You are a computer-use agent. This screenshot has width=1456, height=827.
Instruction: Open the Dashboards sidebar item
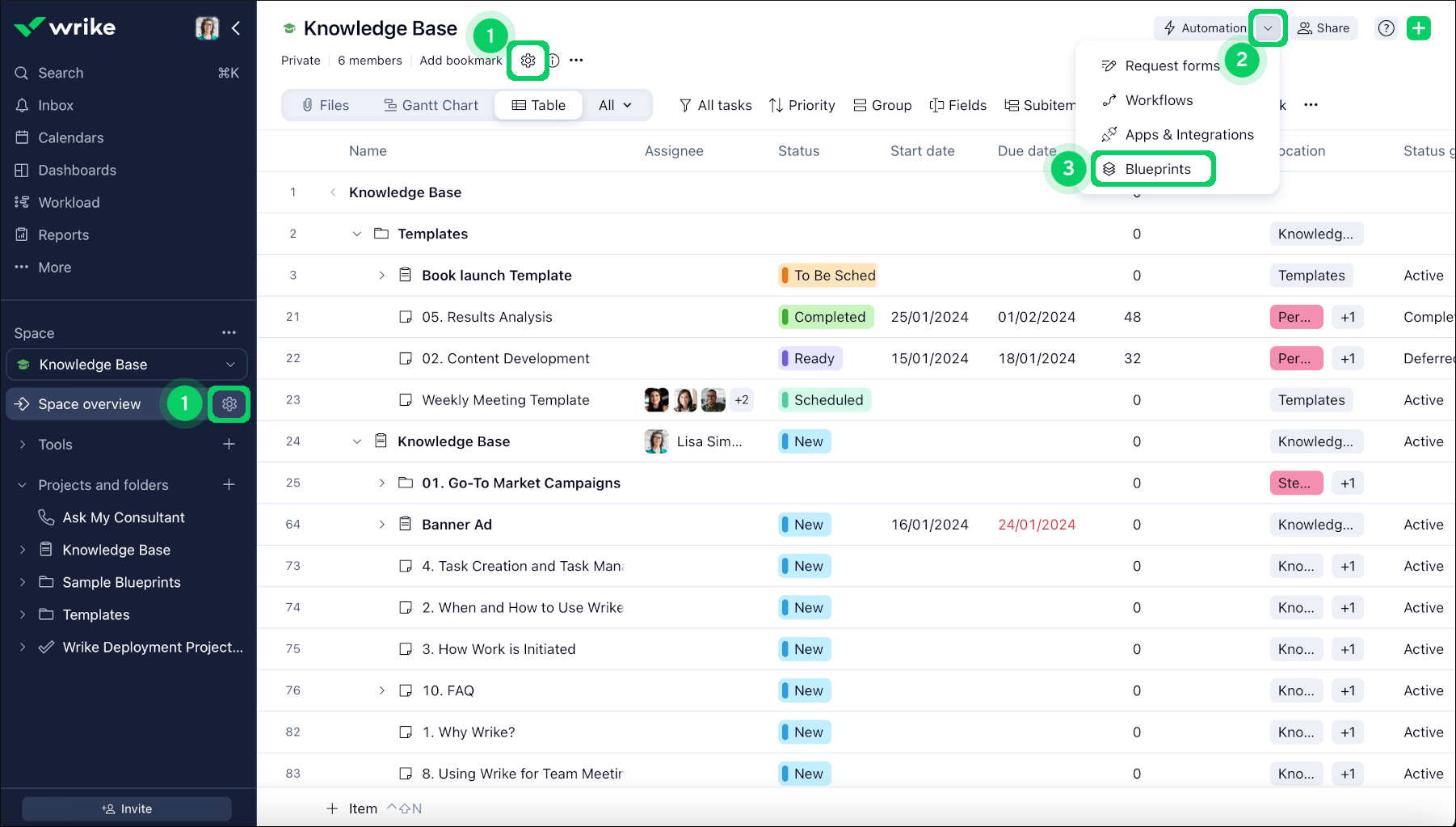77,170
